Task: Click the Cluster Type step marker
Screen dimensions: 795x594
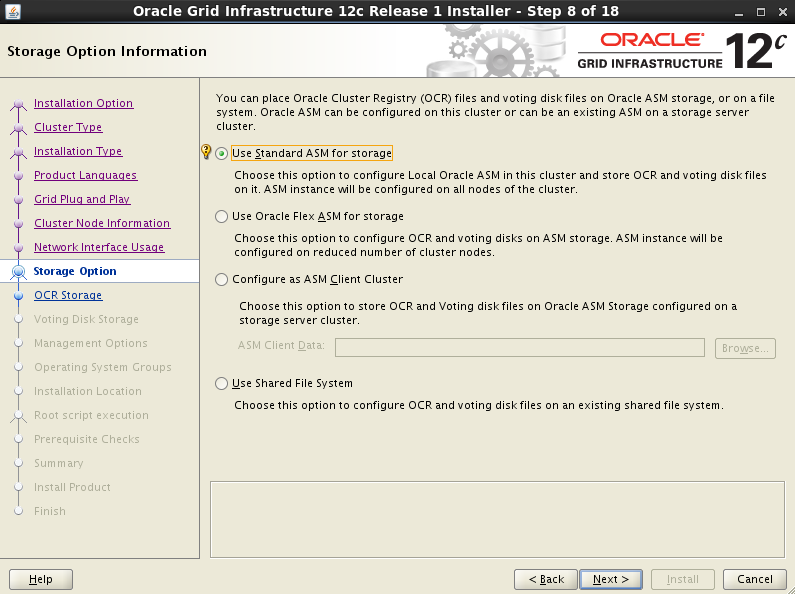Action: click(x=18, y=128)
